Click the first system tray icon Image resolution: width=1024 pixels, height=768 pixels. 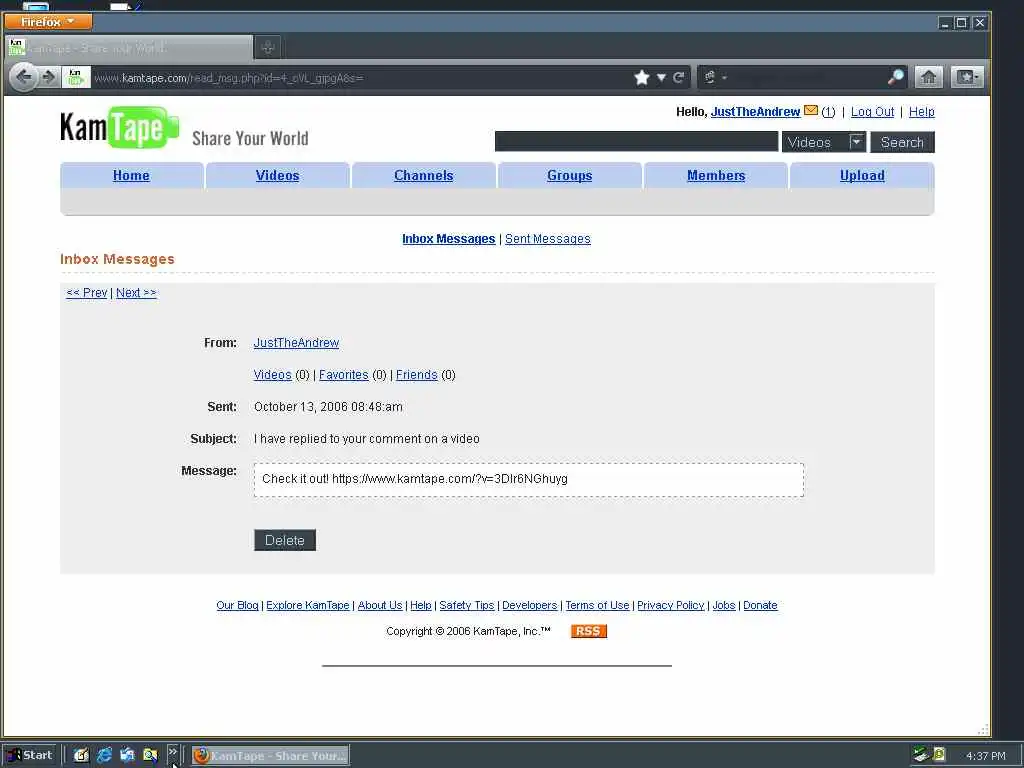[x=921, y=755]
